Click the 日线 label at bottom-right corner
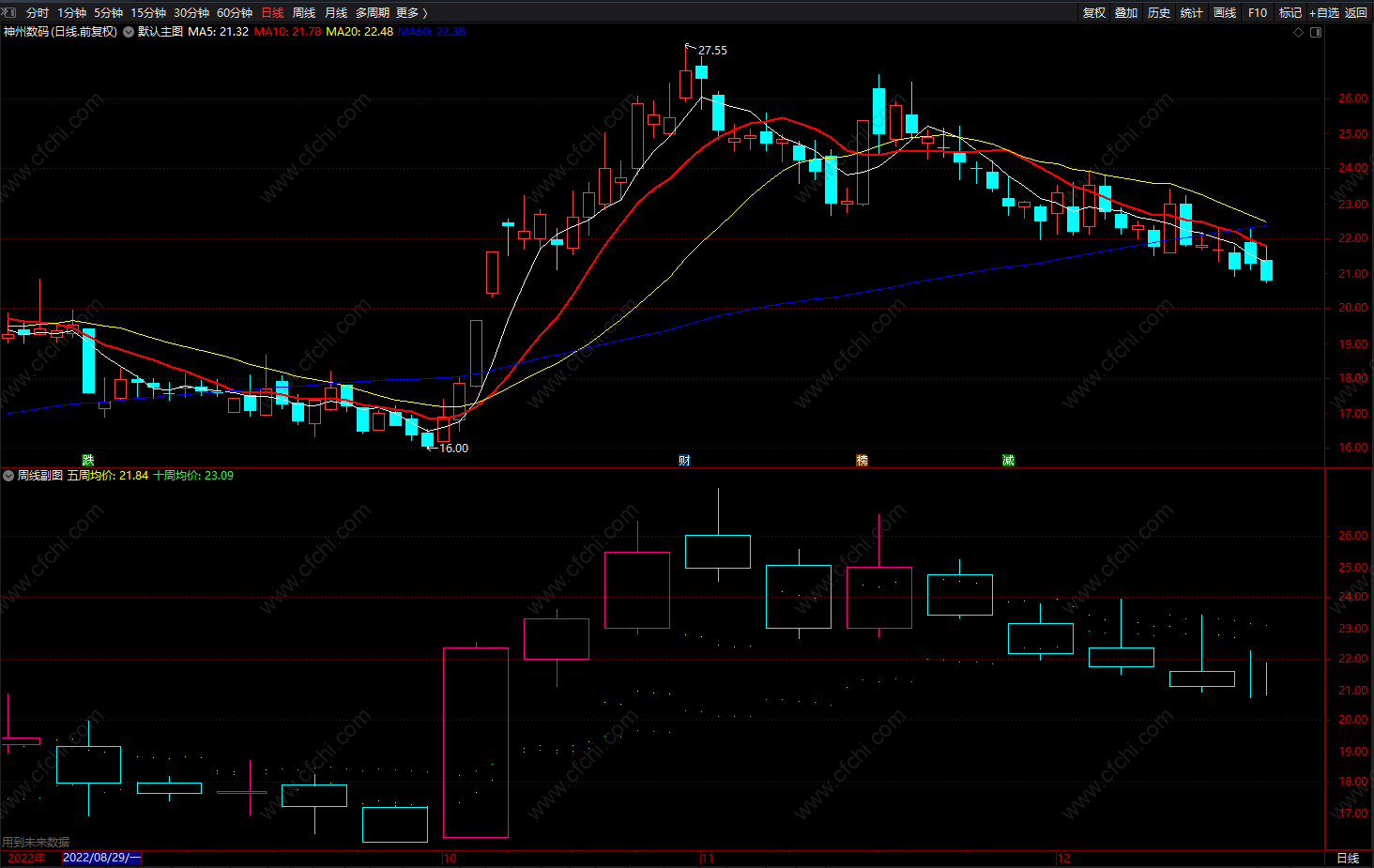The height and width of the screenshot is (868, 1374). point(1348,859)
